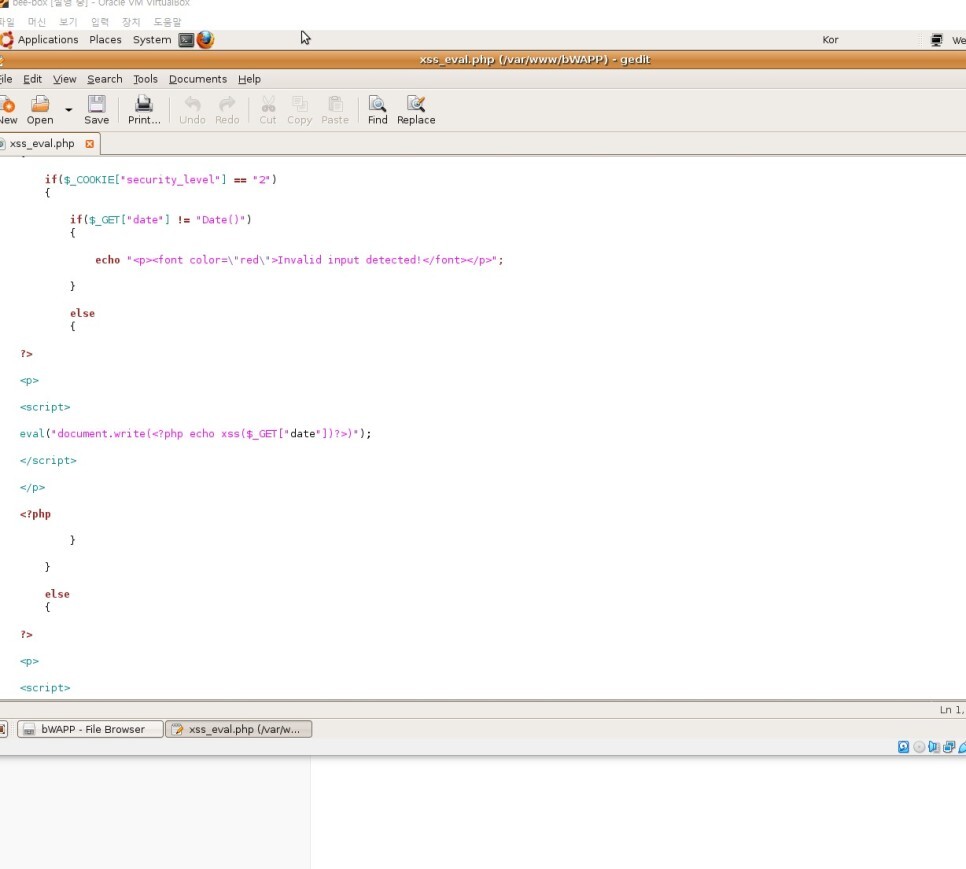The image size is (966, 869).
Task: Click the VirtualBox hard disk status icon
Action: point(903,747)
